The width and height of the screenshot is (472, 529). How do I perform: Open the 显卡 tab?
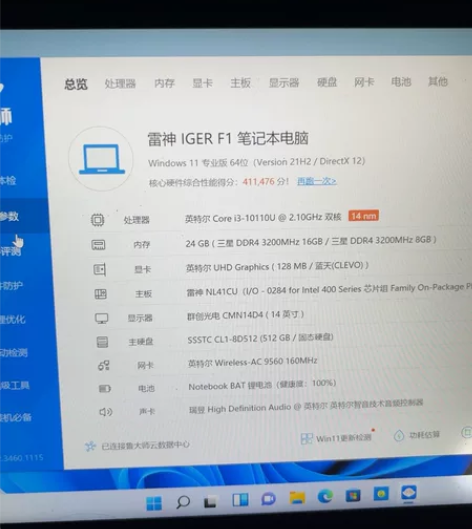pyautogui.click(x=202, y=83)
